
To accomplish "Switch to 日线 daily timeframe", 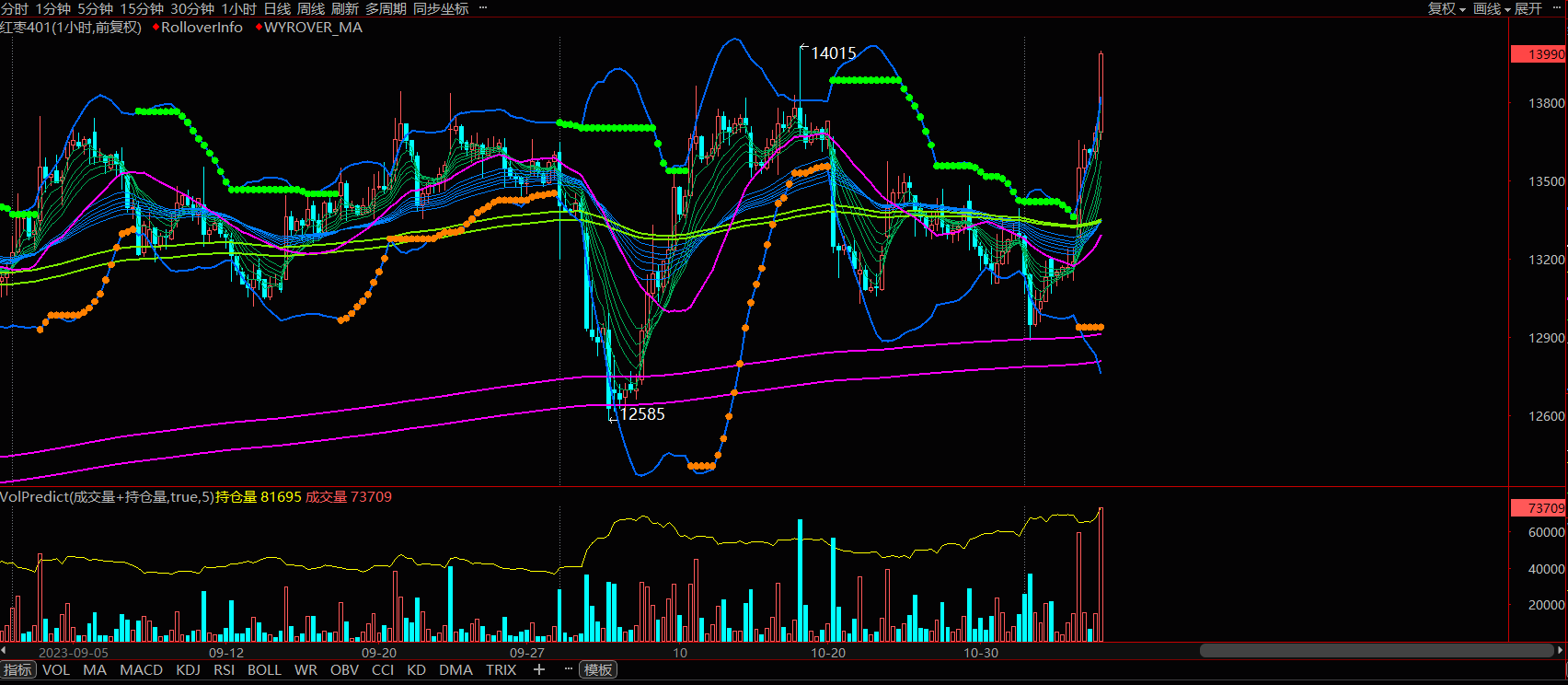I will pyautogui.click(x=277, y=8).
